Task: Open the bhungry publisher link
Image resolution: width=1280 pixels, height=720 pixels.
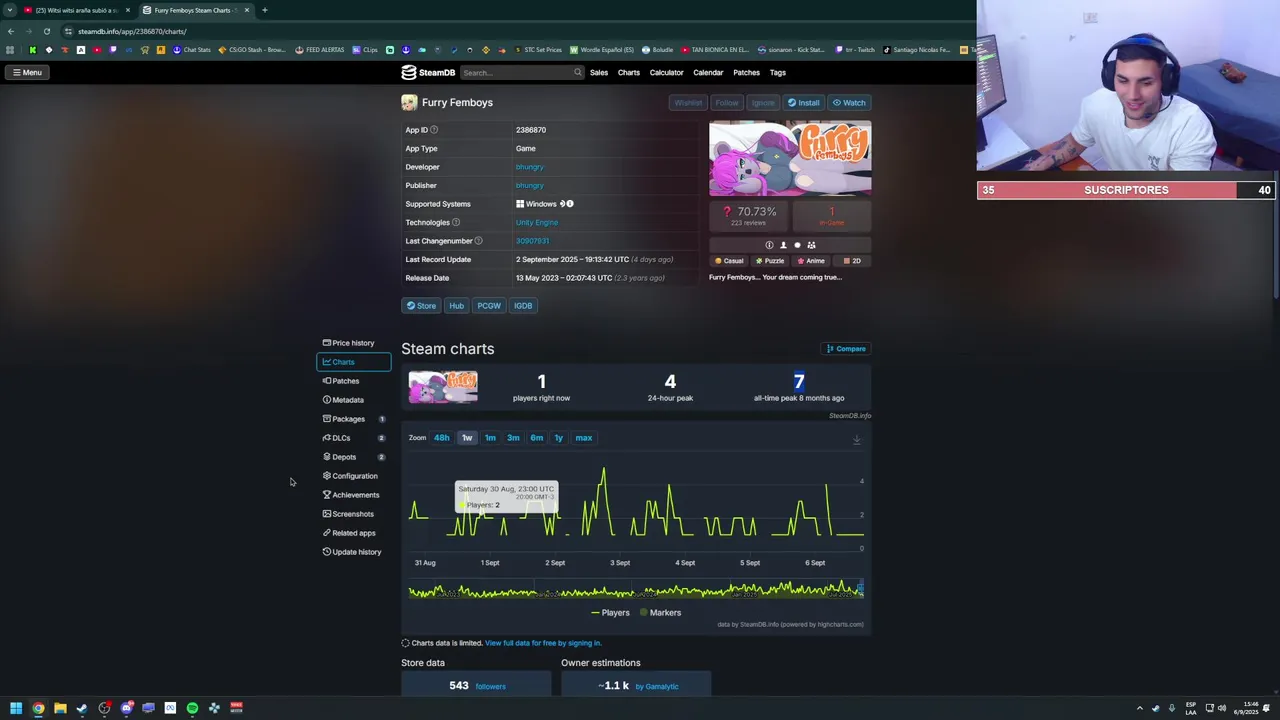Action: pyautogui.click(x=529, y=185)
